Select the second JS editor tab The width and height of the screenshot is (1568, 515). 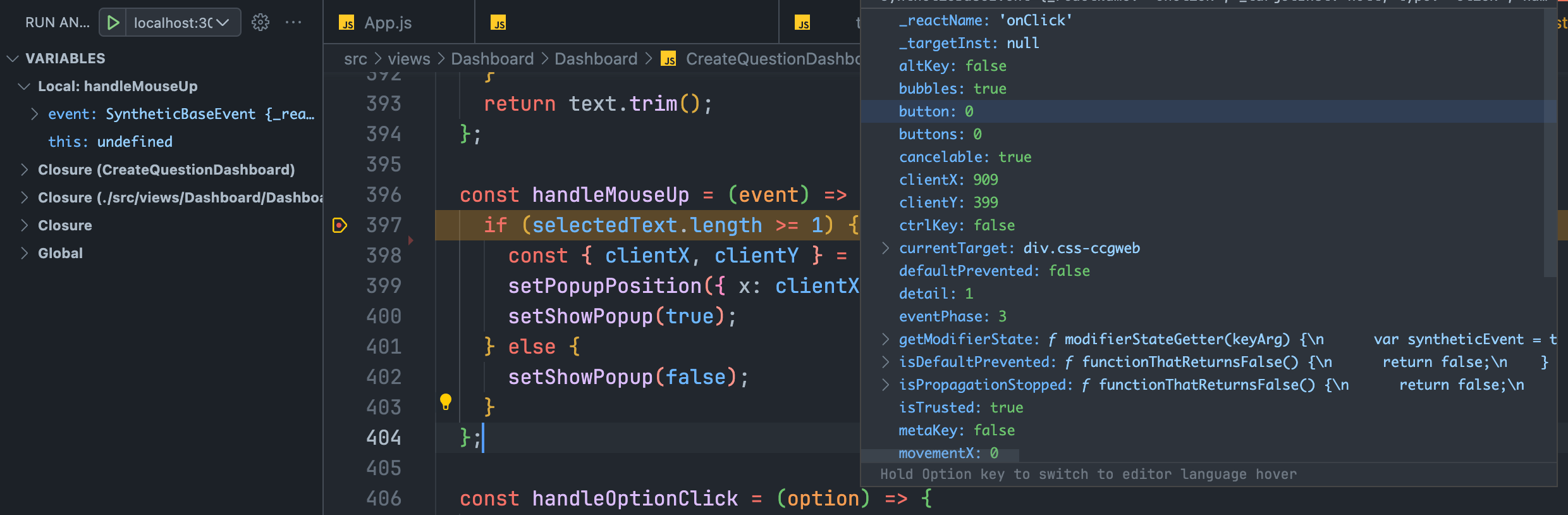626,23
